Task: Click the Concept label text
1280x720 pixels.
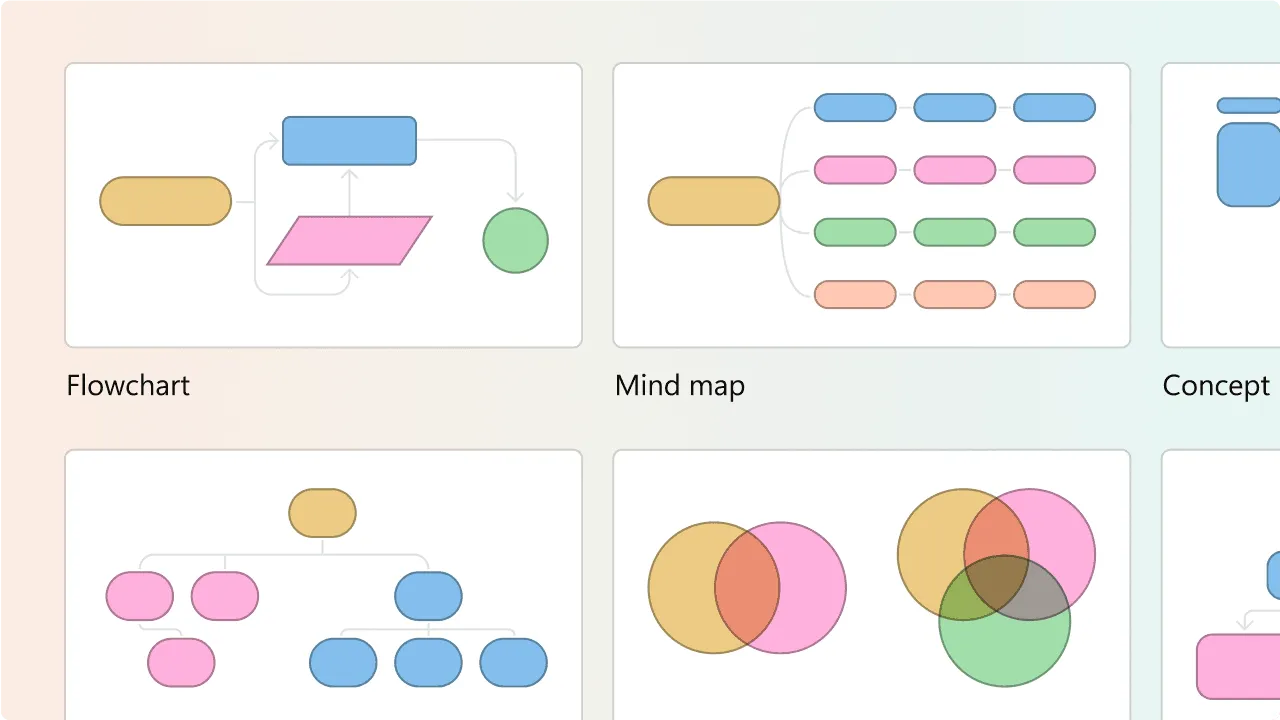Action: pos(1216,385)
